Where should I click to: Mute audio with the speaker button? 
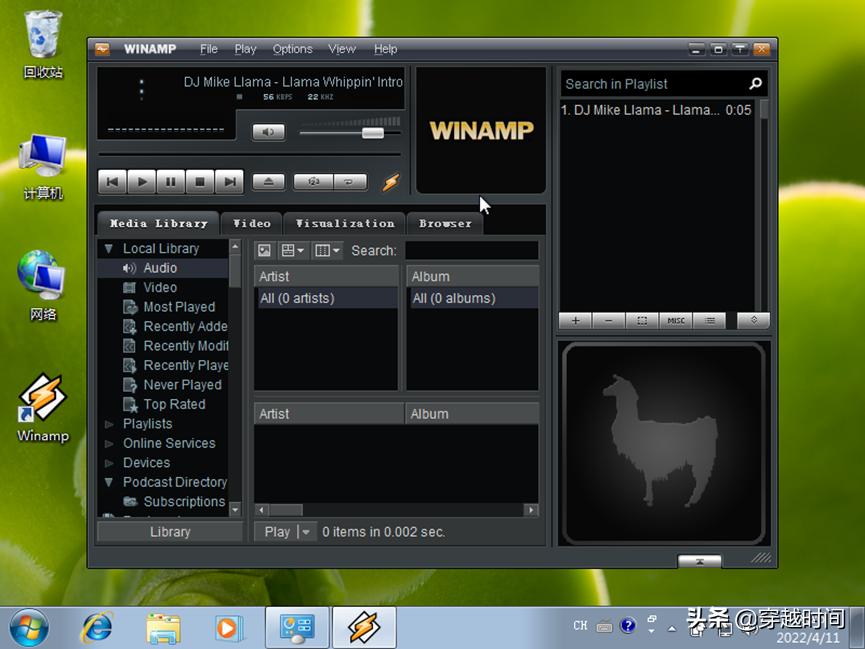click(269, 132)
